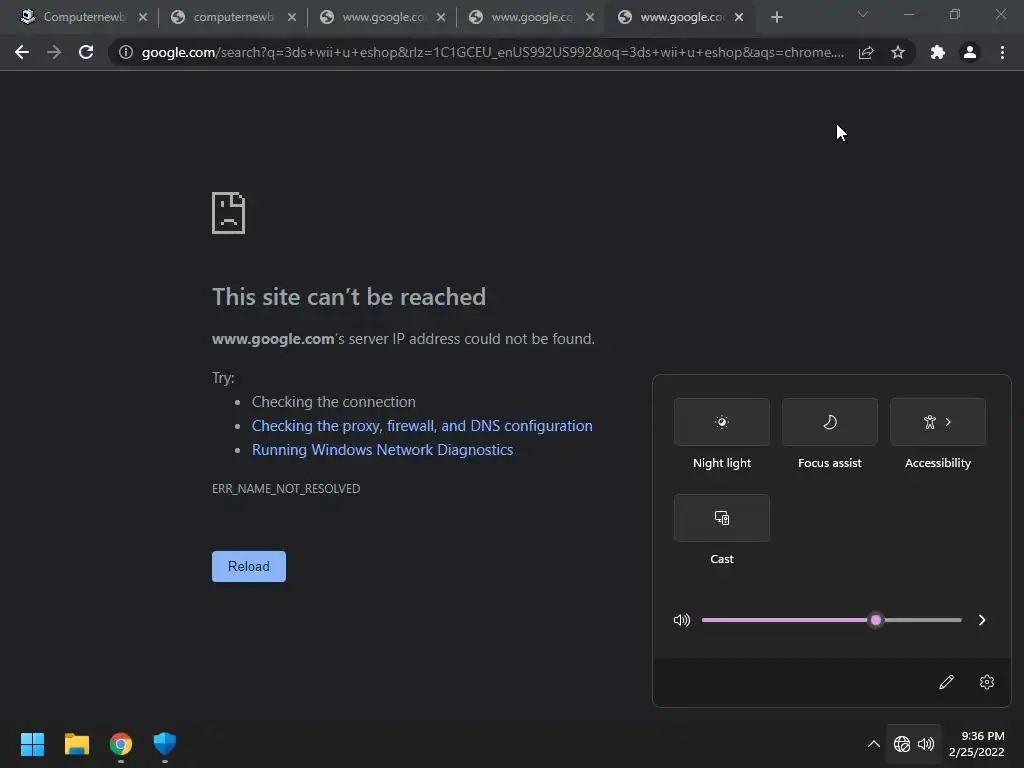Run Windows Network Diagnostics link

click(x=382, y=450)
